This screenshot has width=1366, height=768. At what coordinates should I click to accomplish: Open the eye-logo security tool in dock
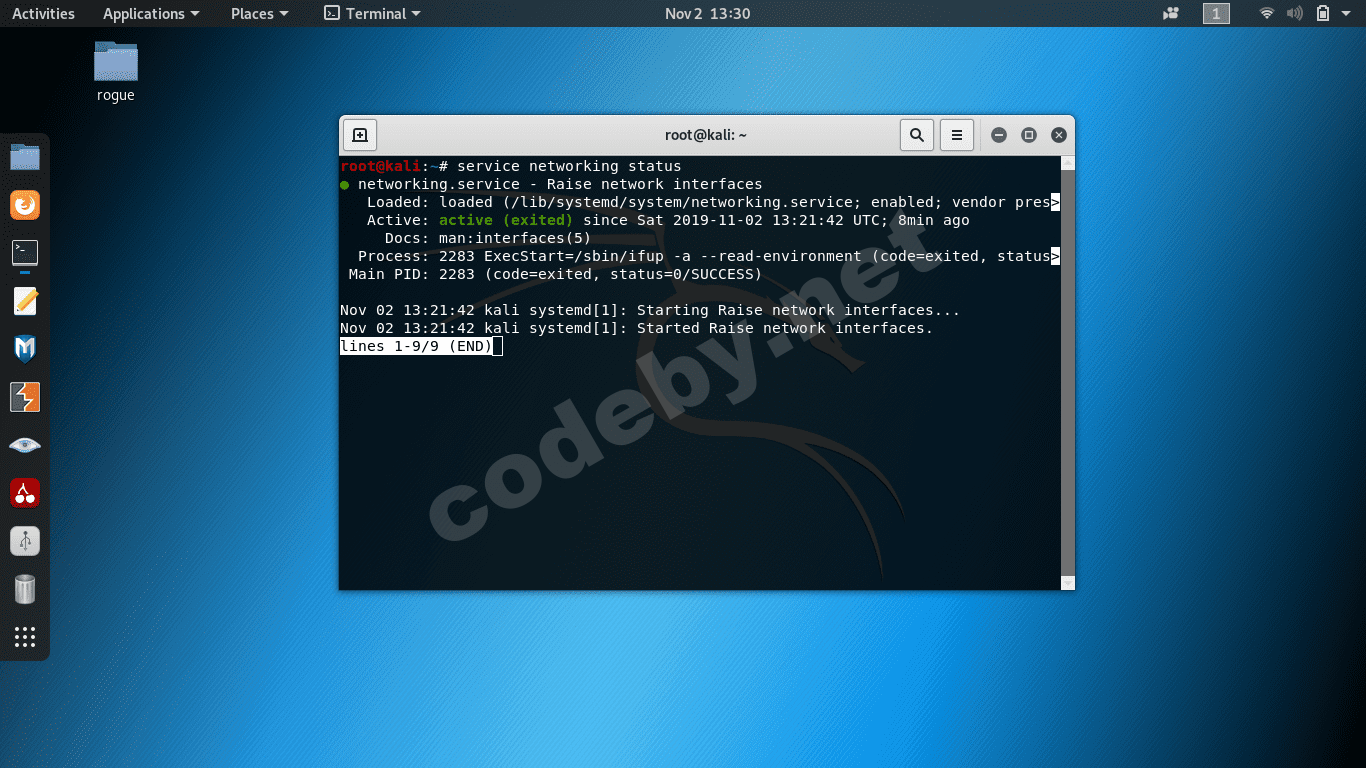[25, 445]
